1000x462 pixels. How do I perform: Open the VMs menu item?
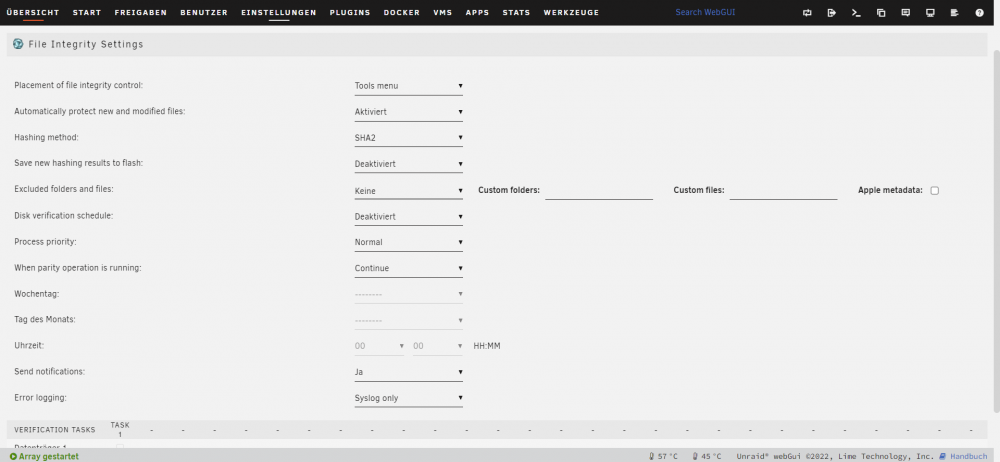443,12
